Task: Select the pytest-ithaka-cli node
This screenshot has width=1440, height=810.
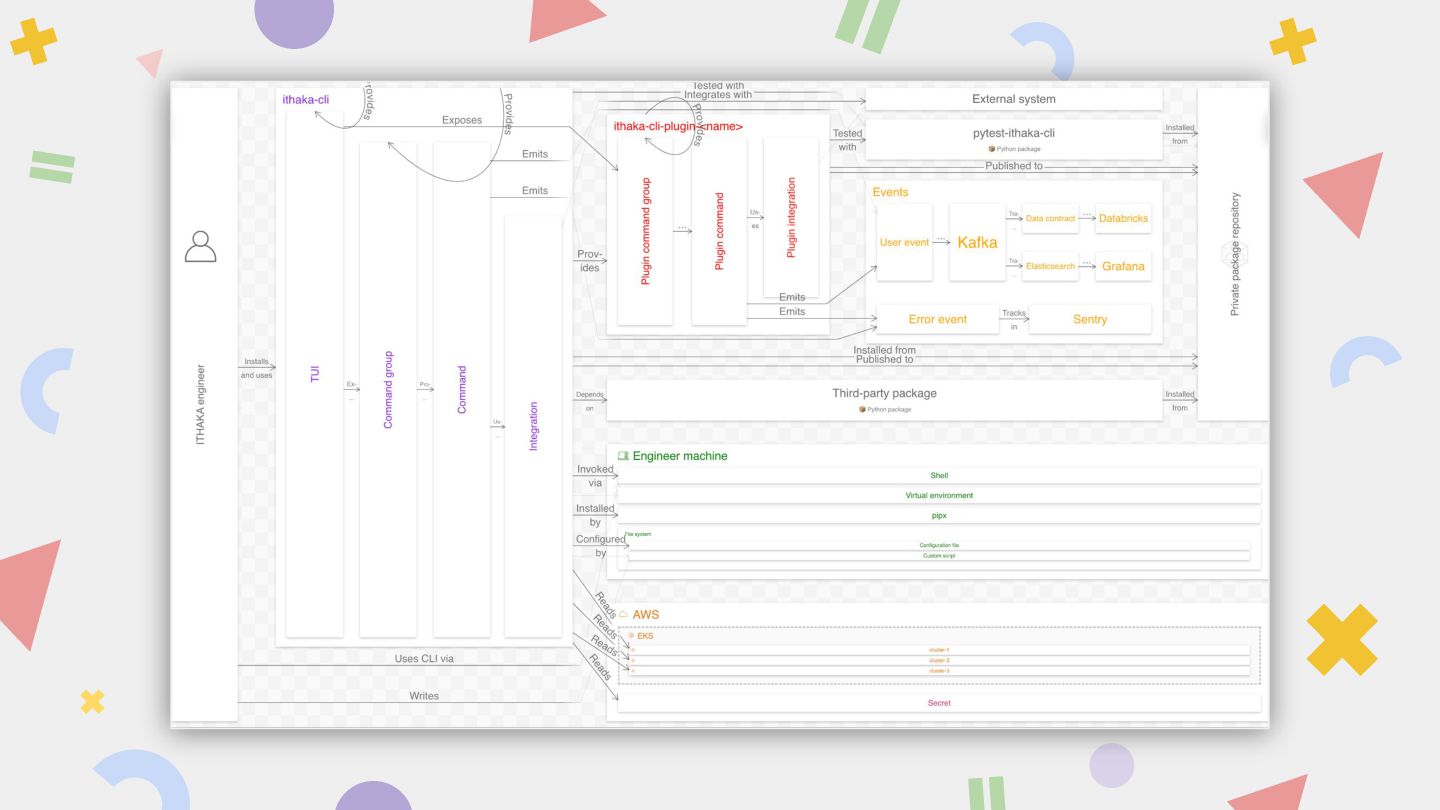Action: pos(1014,139)
